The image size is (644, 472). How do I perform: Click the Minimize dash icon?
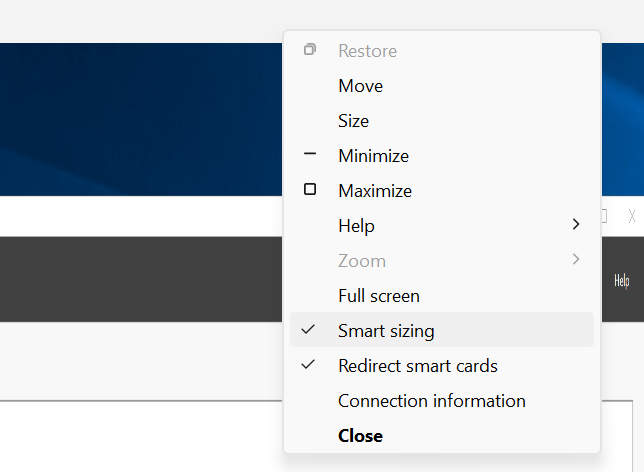pos(310,154)
